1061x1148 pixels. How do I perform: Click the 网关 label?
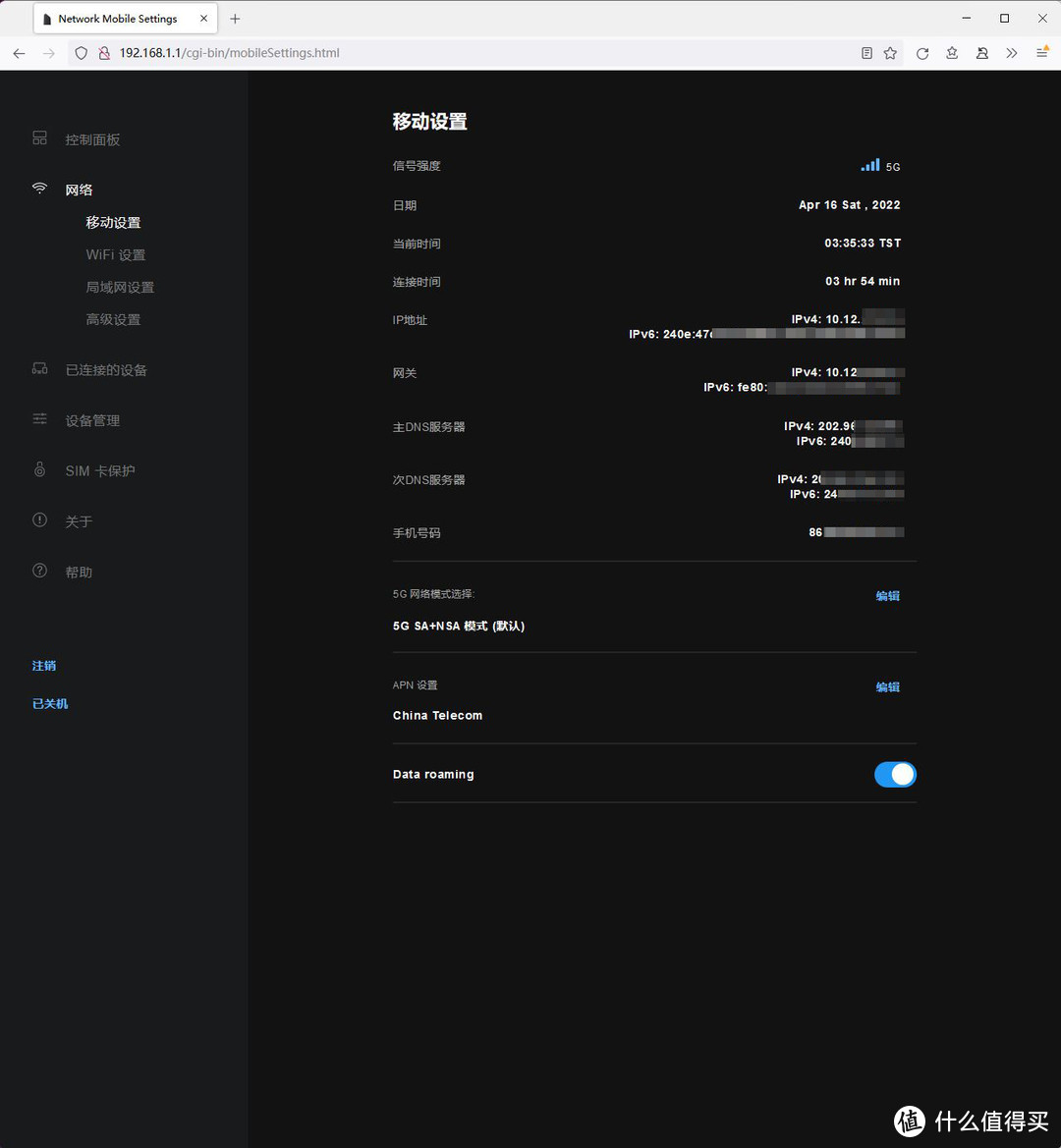[x=405, y=373]
